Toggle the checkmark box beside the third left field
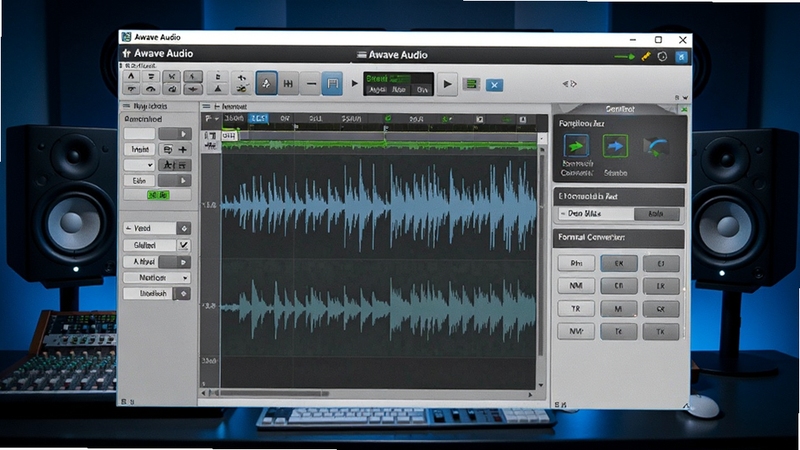 (x=184, y=245)
